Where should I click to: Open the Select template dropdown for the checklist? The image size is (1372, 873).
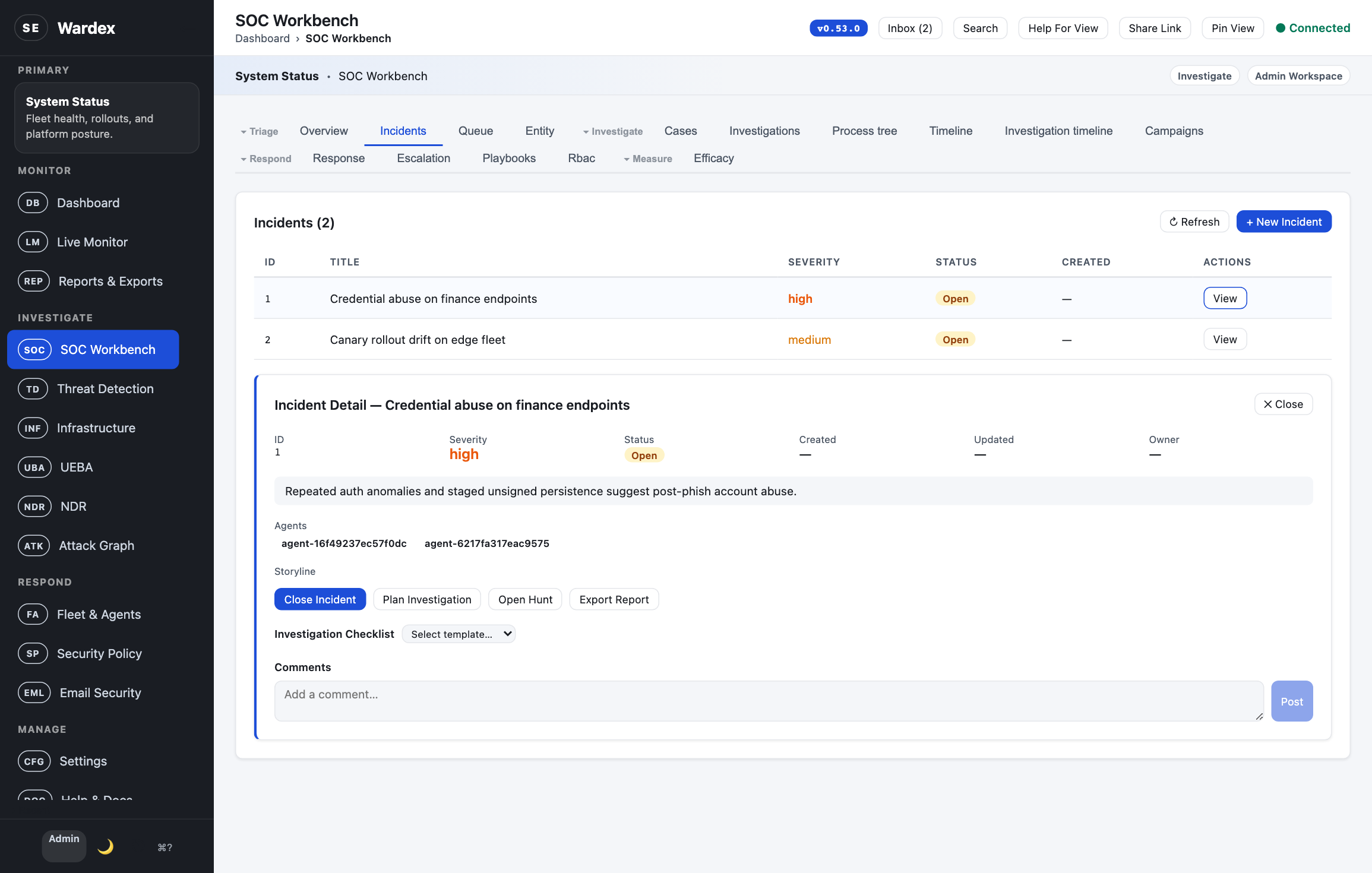coord(459,634)
